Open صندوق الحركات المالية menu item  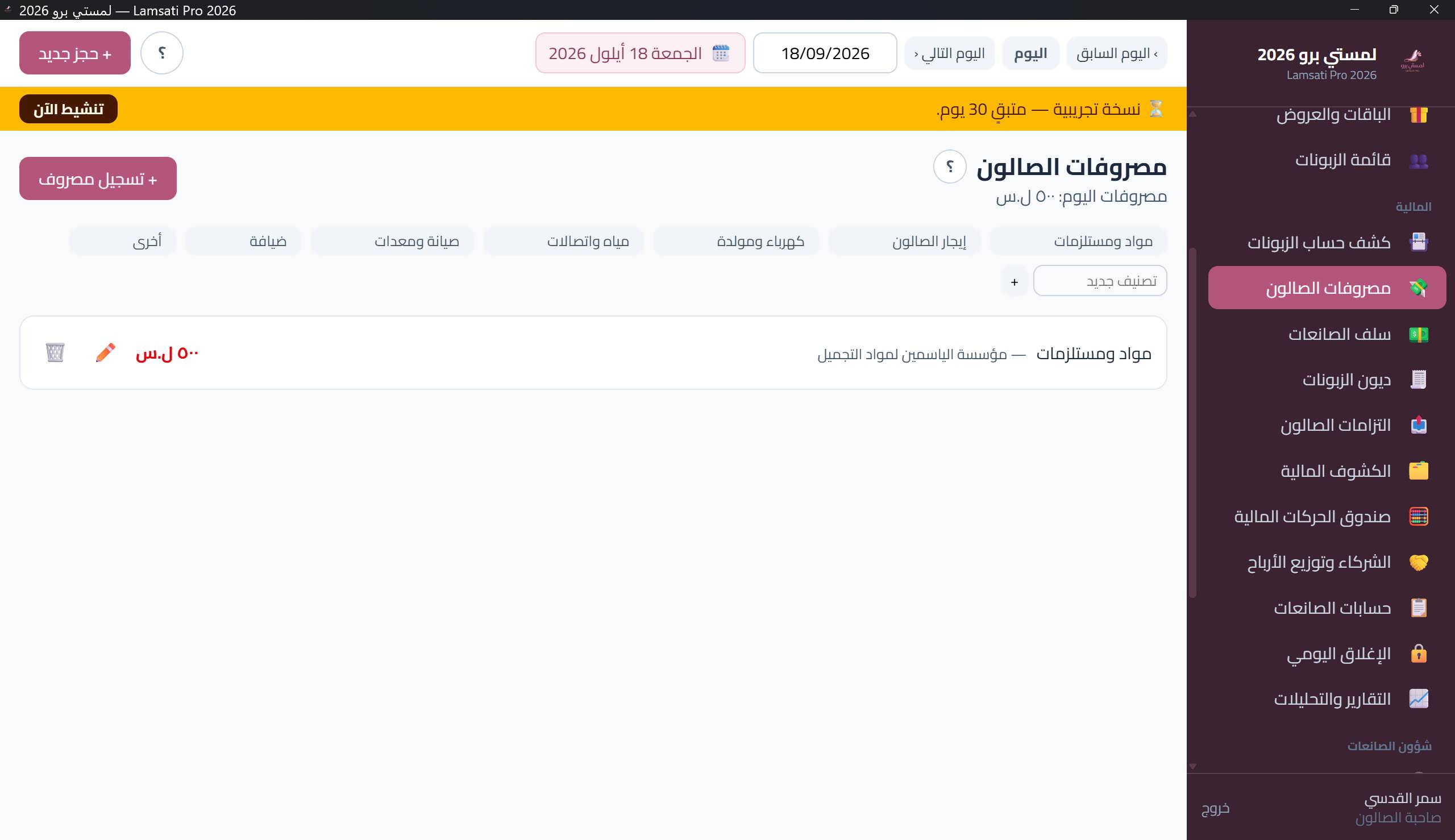[x=1327, y=517]
